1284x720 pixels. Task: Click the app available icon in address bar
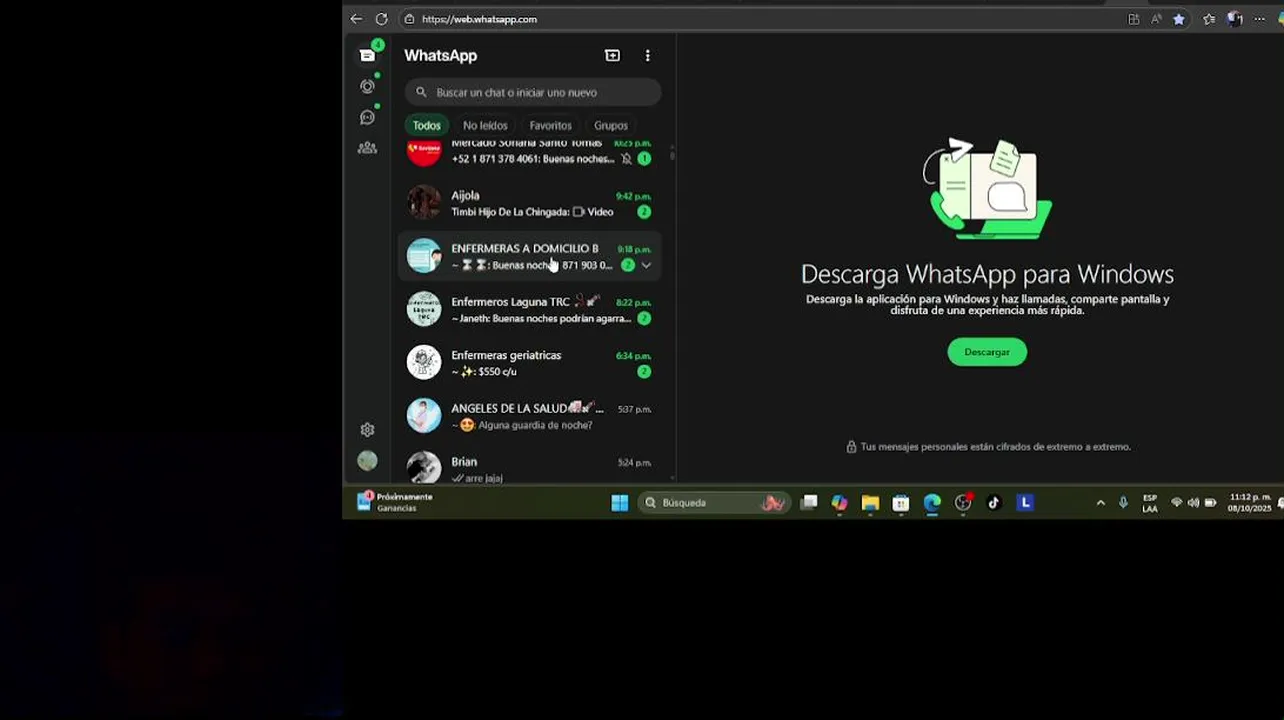pyautogui.click(x=1133, y=19)
